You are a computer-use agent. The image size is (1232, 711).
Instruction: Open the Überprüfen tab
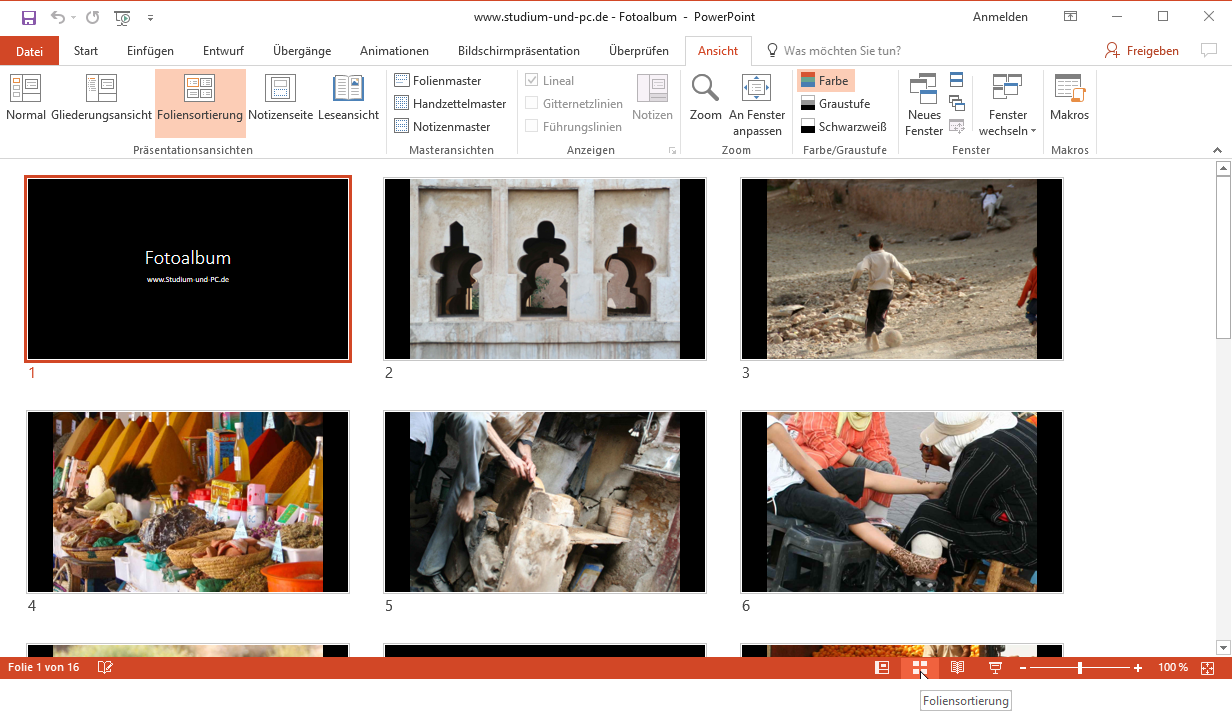[639, 51]
